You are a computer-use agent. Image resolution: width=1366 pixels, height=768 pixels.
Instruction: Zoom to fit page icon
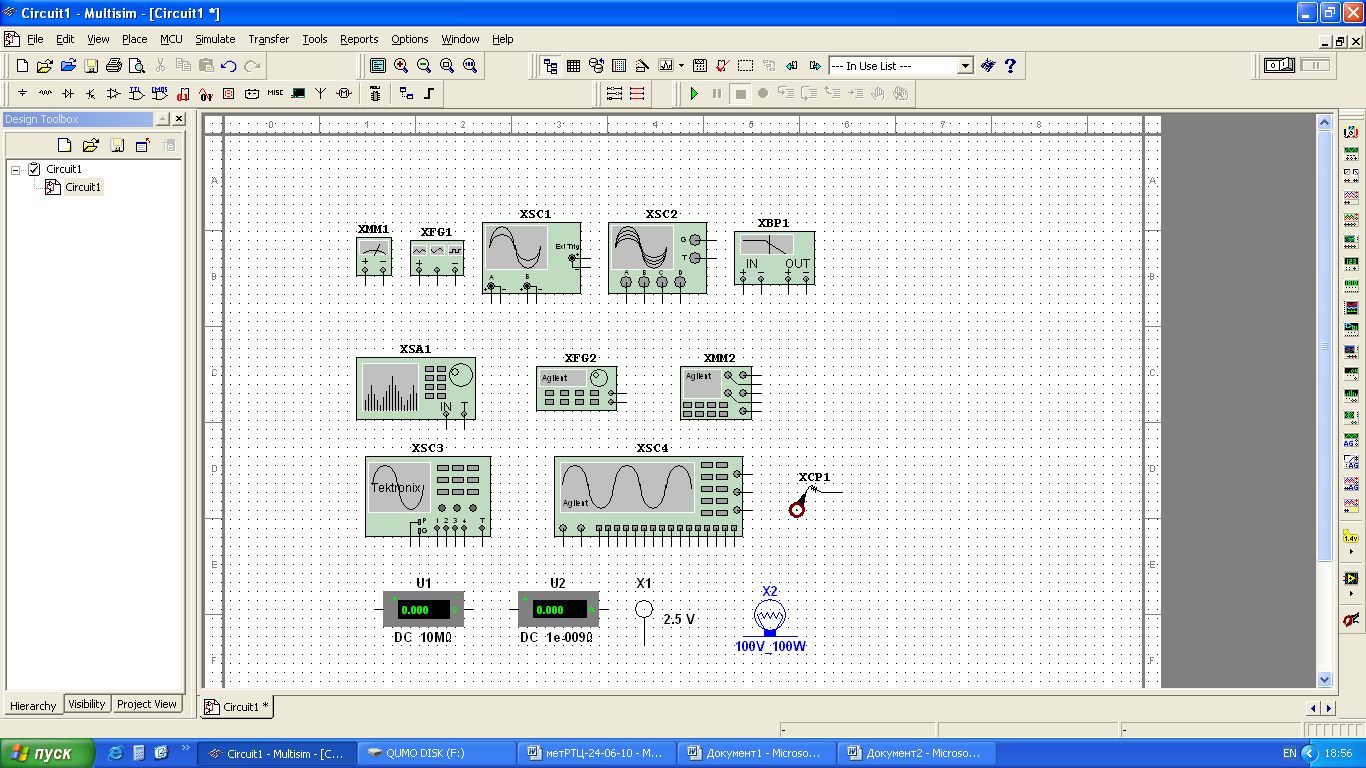[470, 66]
